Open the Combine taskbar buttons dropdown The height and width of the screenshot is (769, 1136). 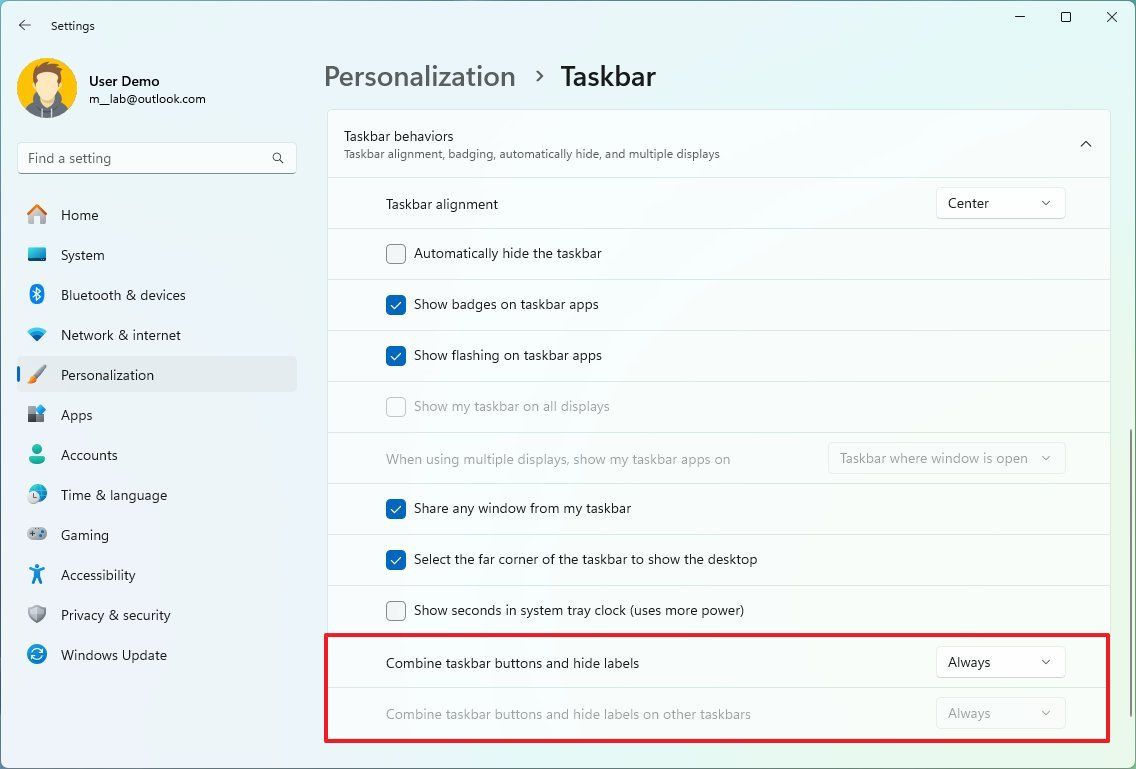click(x=999, y=661)
